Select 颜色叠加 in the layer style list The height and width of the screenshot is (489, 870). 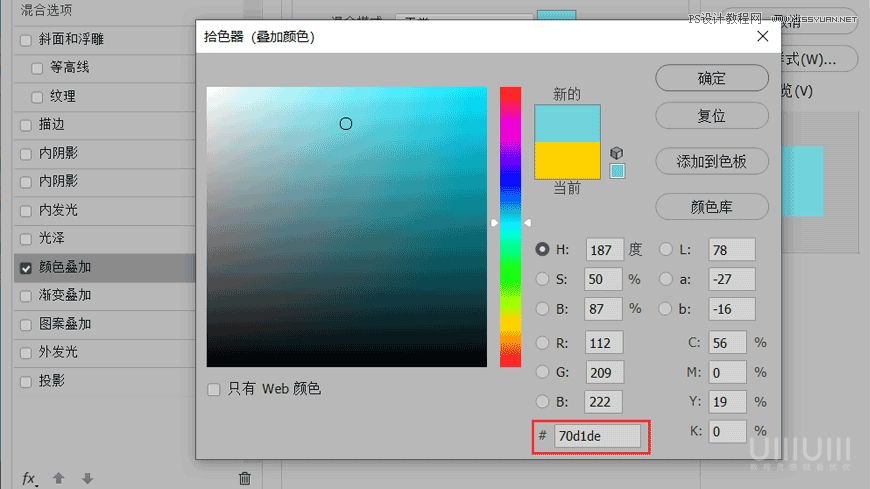(65, 267)
